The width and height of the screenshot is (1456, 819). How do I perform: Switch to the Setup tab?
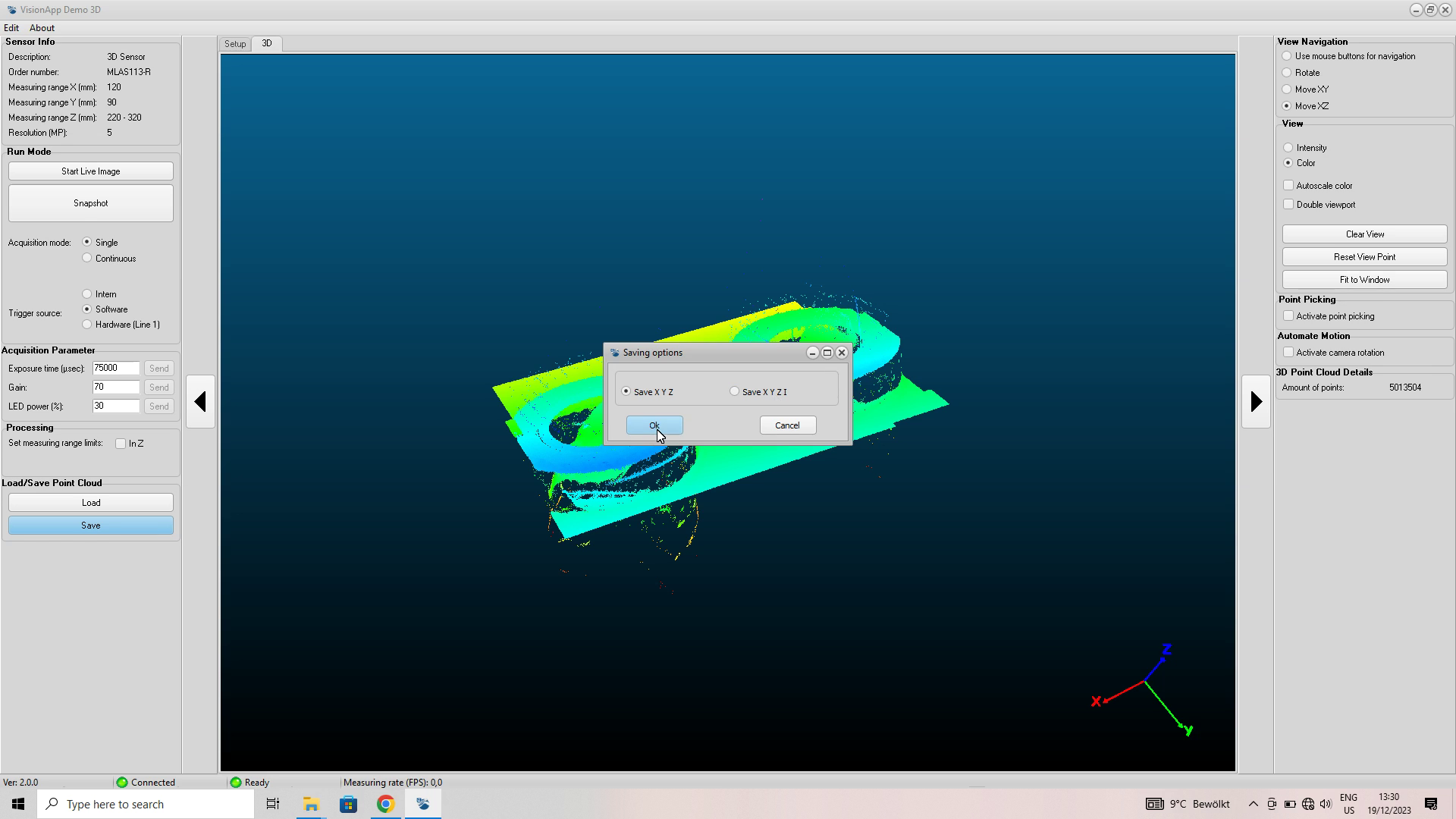(x=235, y=44)
